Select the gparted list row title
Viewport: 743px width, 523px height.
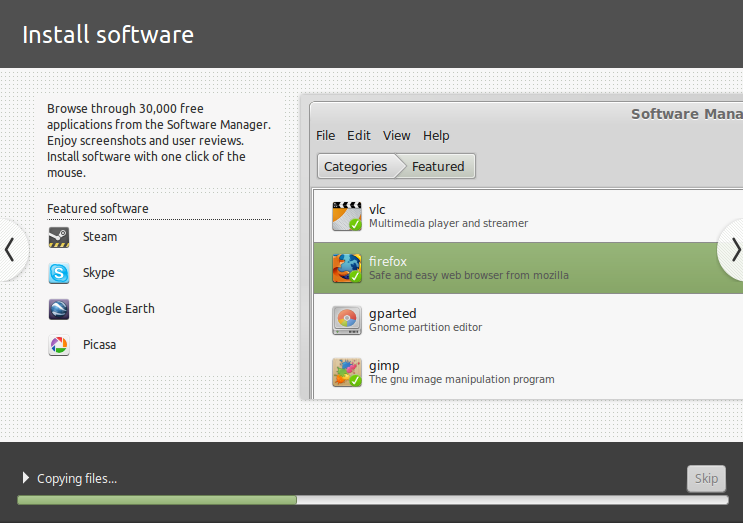click(393, 314)
